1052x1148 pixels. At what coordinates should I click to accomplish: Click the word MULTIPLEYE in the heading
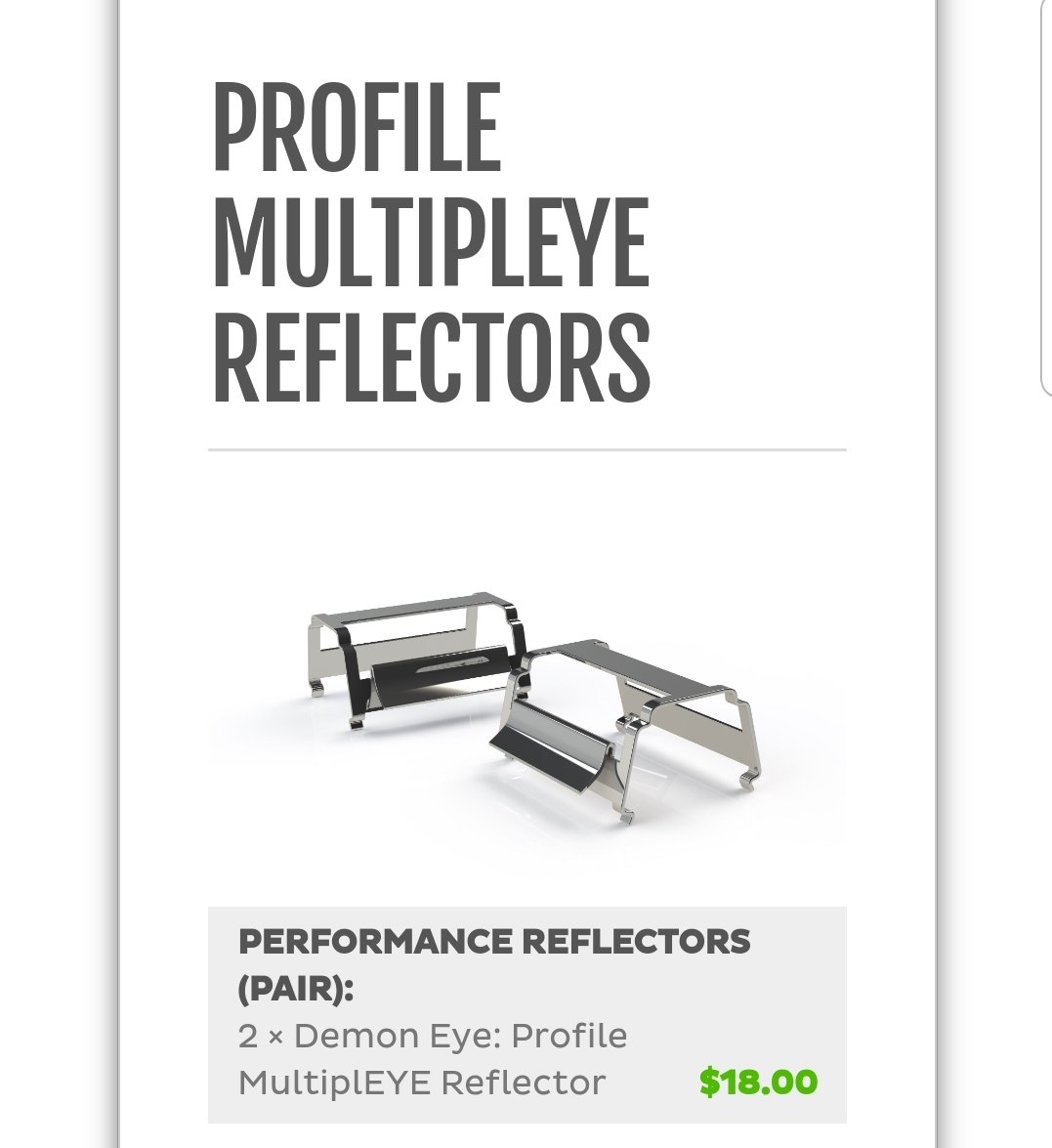tap(431, 242)
